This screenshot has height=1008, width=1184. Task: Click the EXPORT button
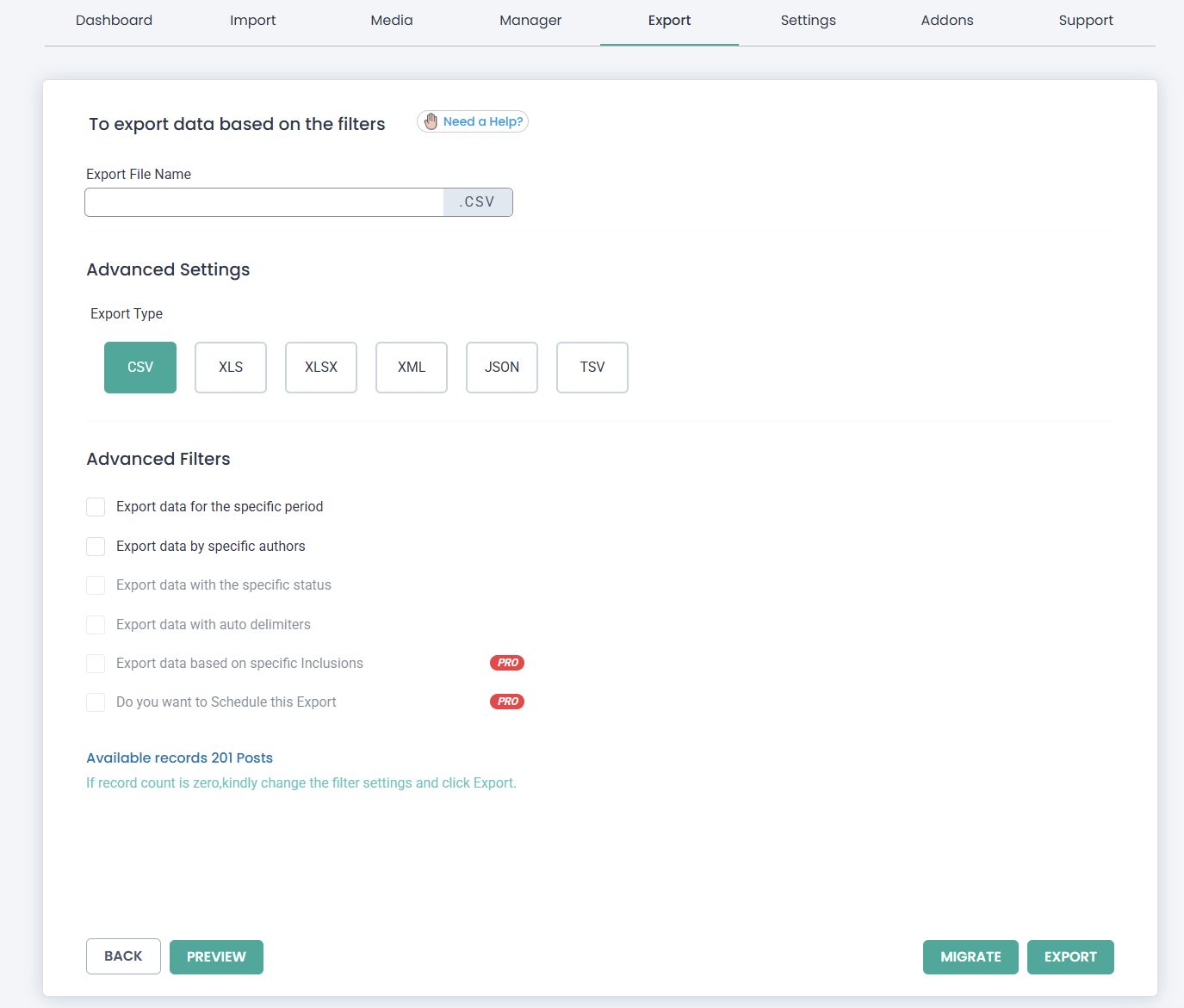1070,956
